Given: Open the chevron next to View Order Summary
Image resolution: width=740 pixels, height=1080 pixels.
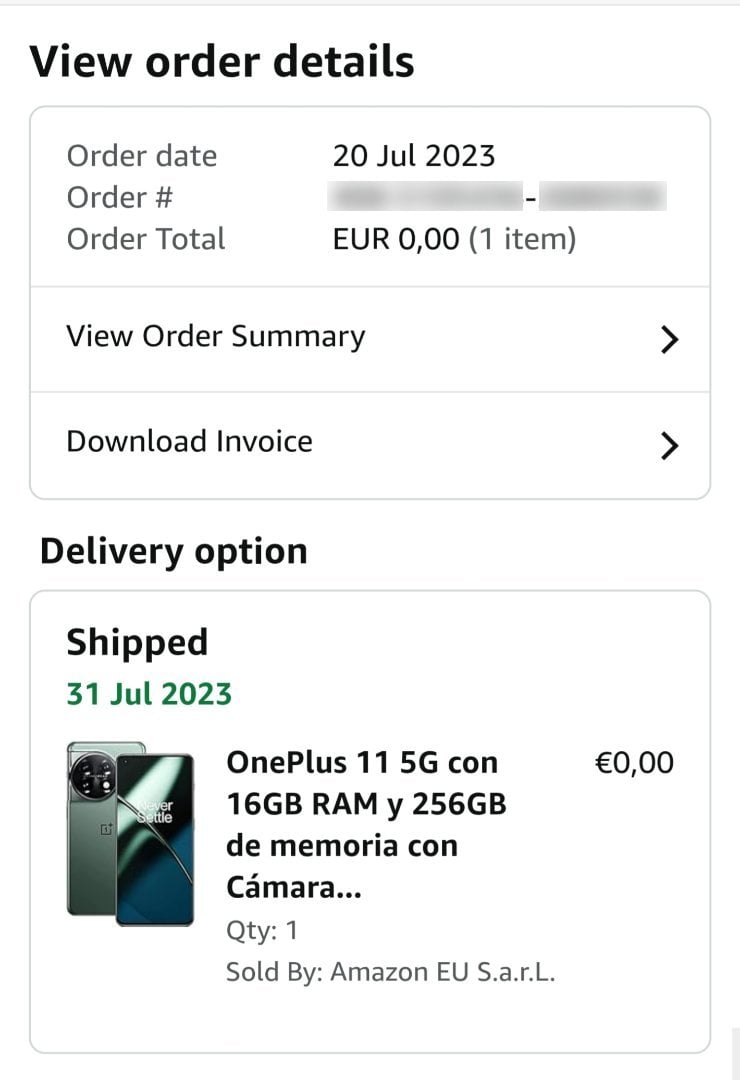Looking at the screenshot, I should [x=670, y=340].
